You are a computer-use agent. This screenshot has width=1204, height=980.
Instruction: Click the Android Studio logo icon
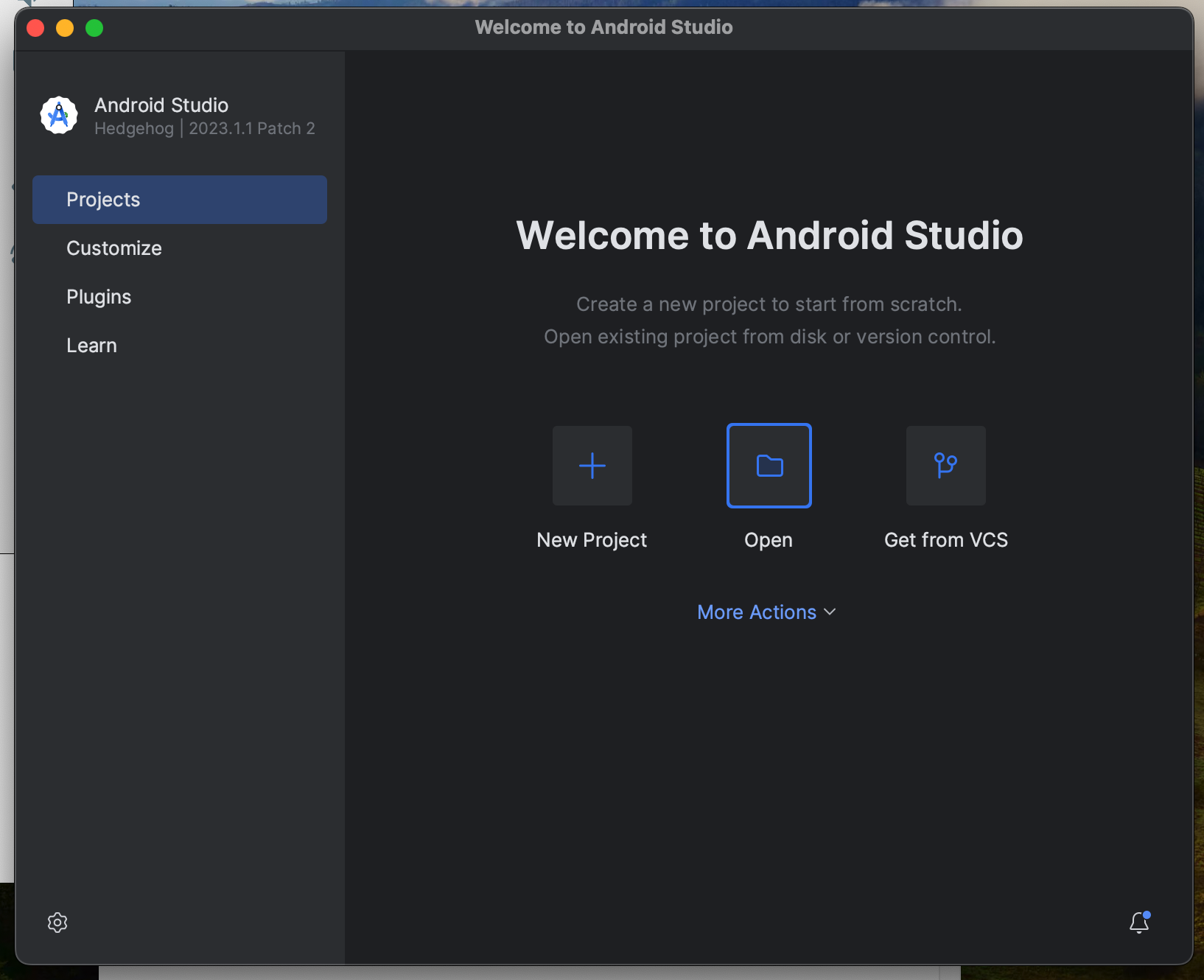coord(59,116)
